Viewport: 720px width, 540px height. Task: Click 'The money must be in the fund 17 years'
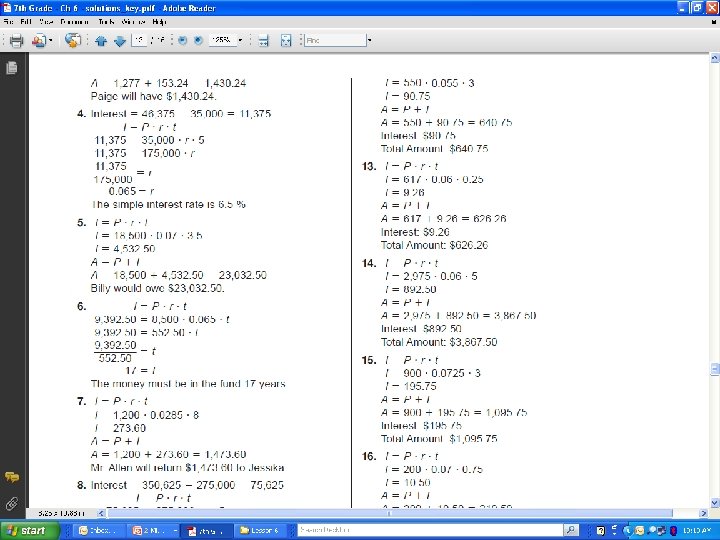pos(188,383)
